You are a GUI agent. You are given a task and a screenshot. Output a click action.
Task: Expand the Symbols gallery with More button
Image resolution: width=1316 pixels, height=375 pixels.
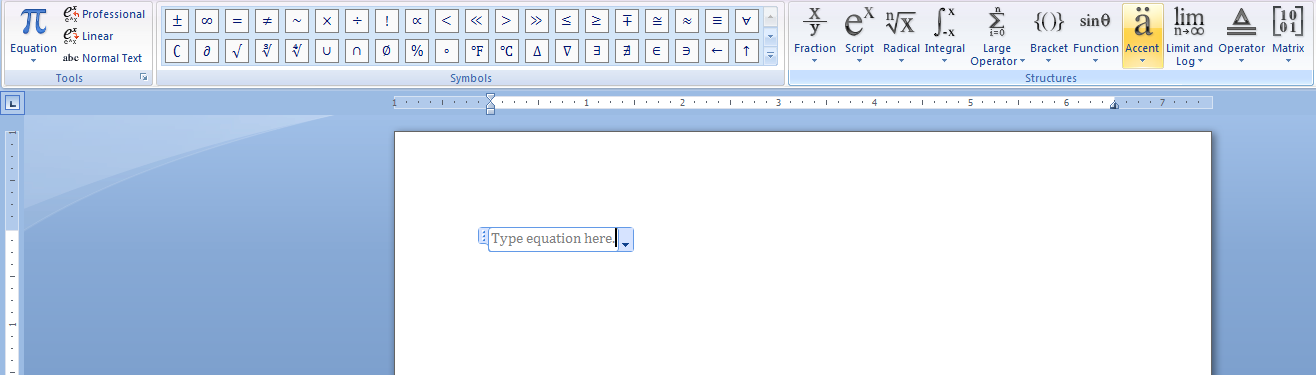(770, 56)
